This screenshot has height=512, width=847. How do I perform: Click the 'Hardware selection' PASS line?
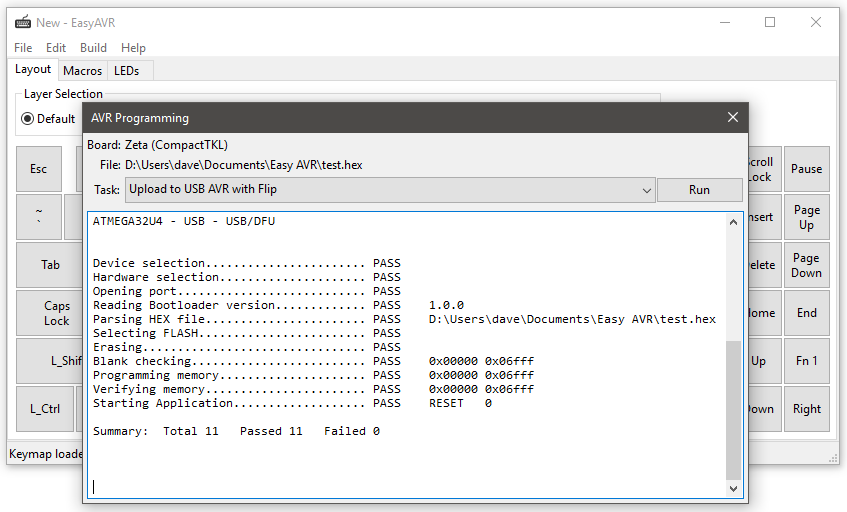[x=246, y=277]
